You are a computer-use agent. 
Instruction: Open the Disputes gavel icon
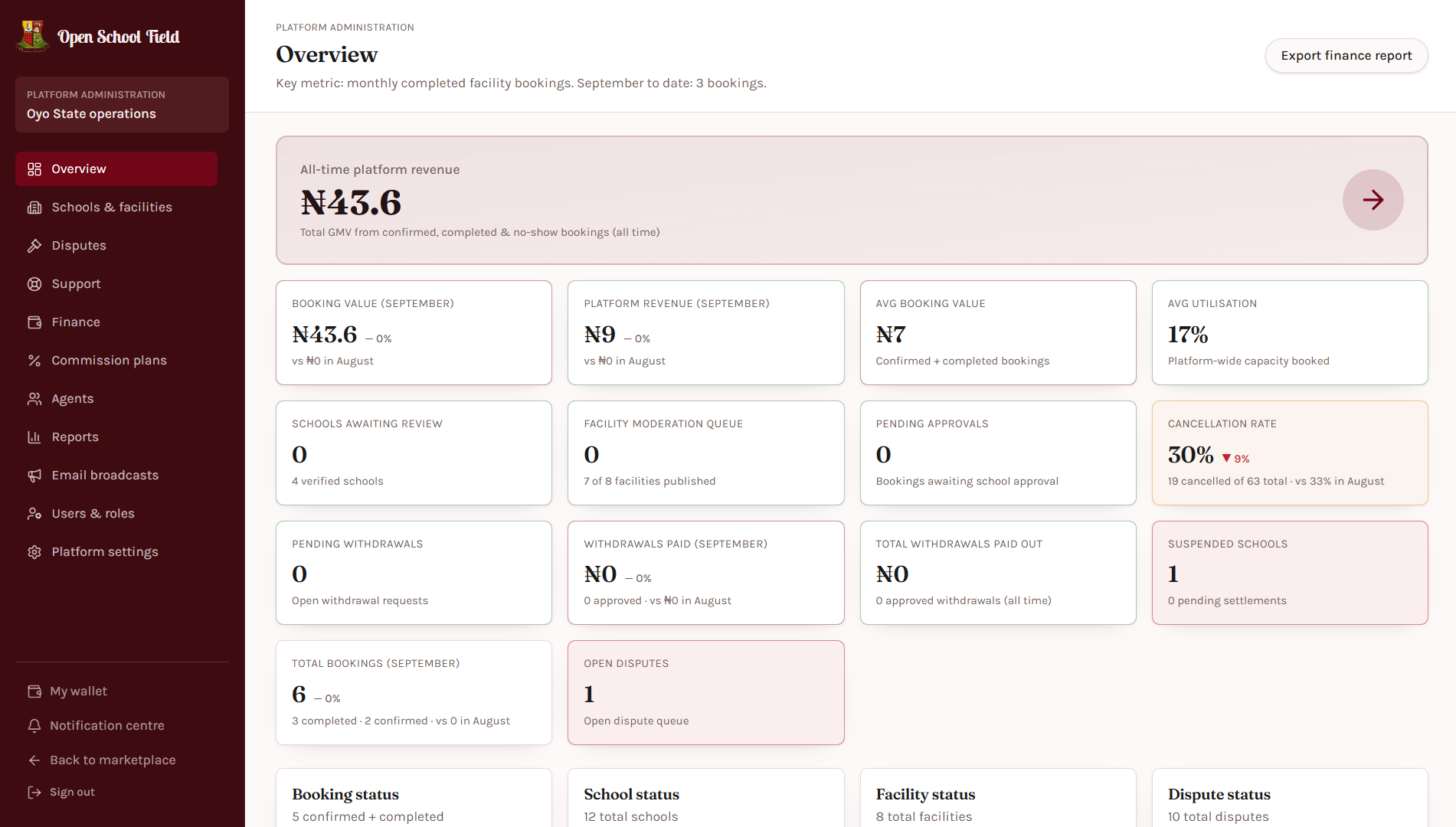click(x=34, y=246)
